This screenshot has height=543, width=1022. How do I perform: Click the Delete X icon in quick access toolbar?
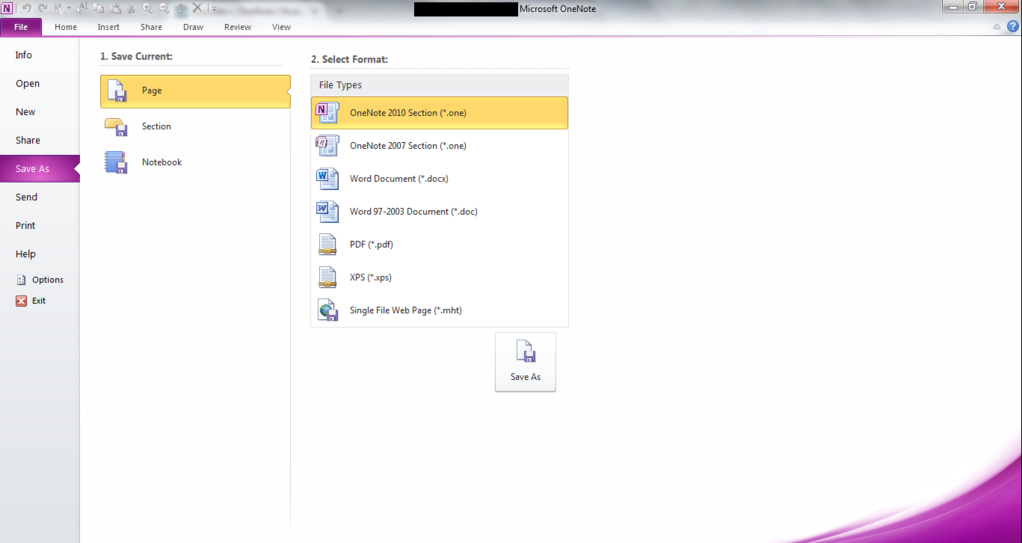click(x=197, y=8)
